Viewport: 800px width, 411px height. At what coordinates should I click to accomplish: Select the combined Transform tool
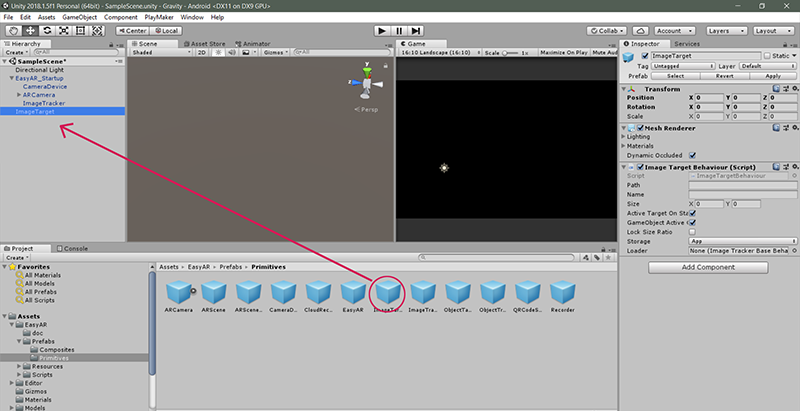pyautogui.click(x=97, y=31)
